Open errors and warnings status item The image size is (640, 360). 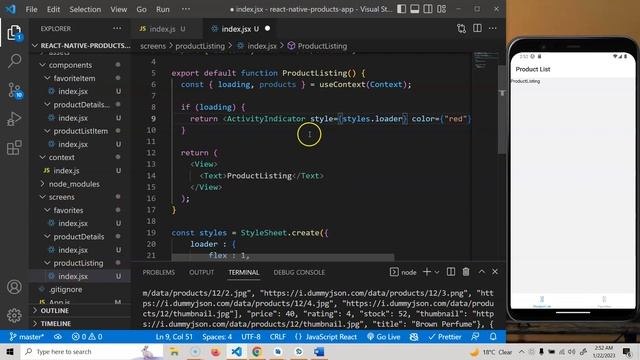pyautogui.click(x=87, y=337)
